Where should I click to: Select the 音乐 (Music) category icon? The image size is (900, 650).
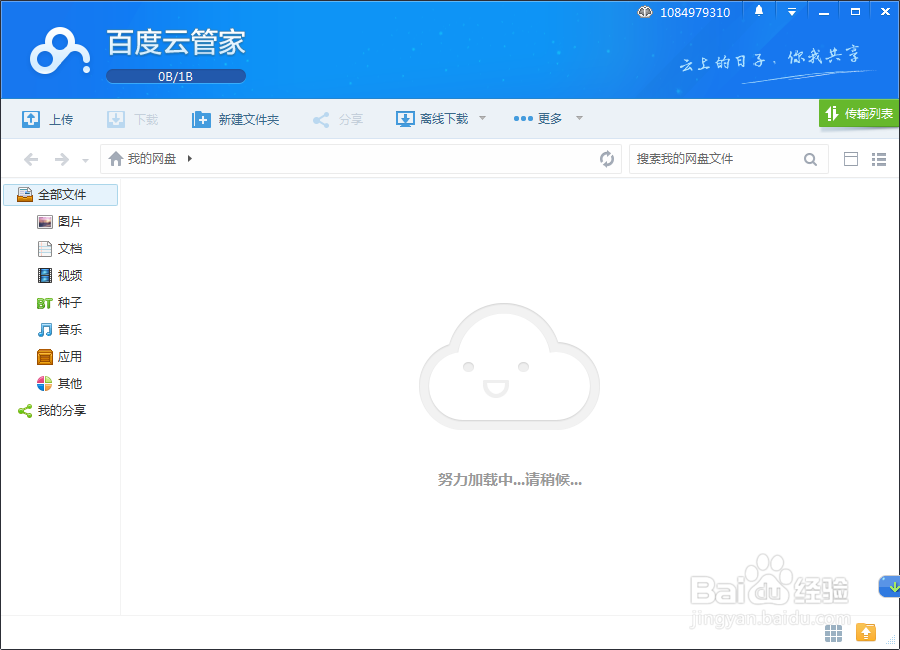coord(44,329)
